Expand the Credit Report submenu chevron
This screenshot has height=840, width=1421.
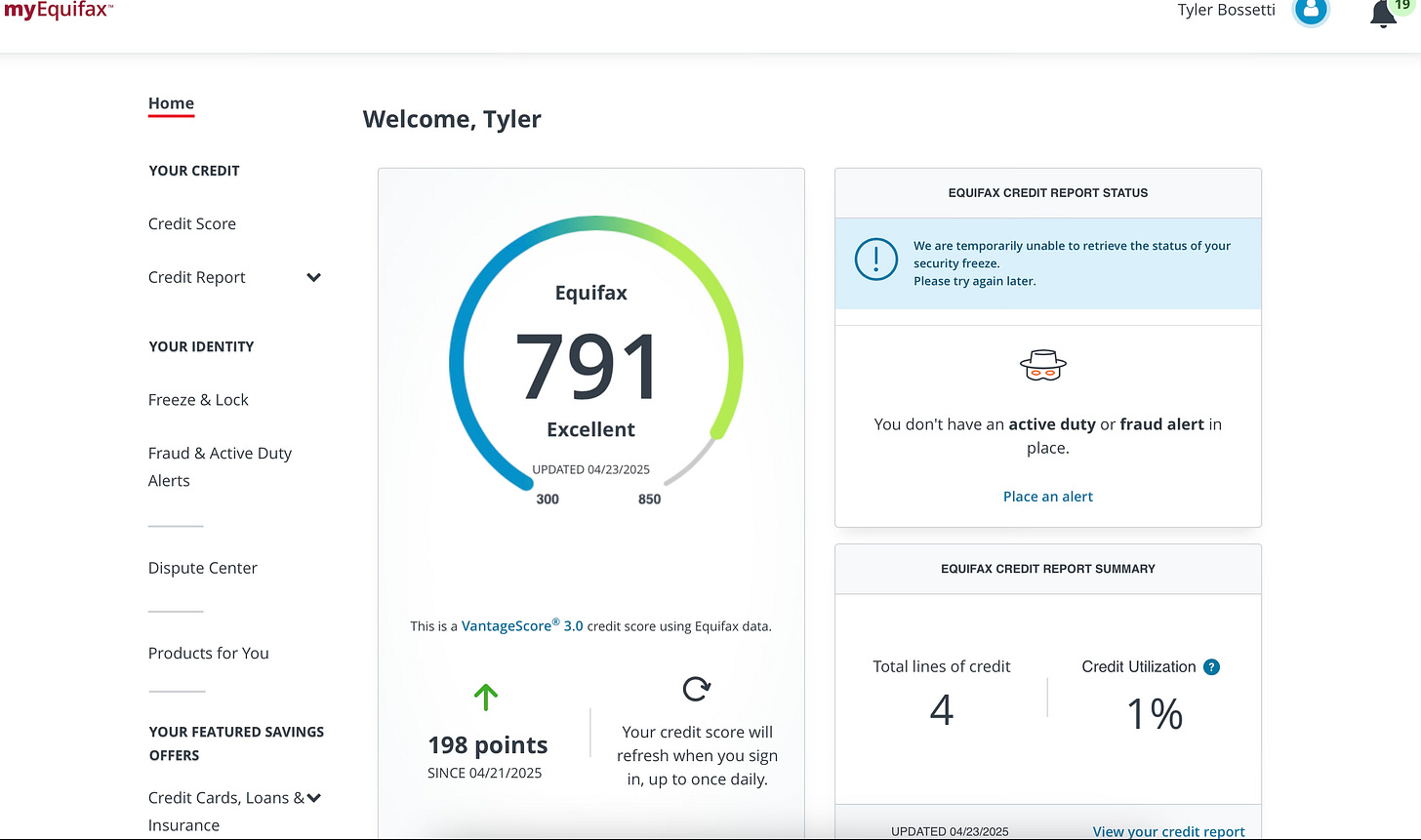tap(314, 278)
